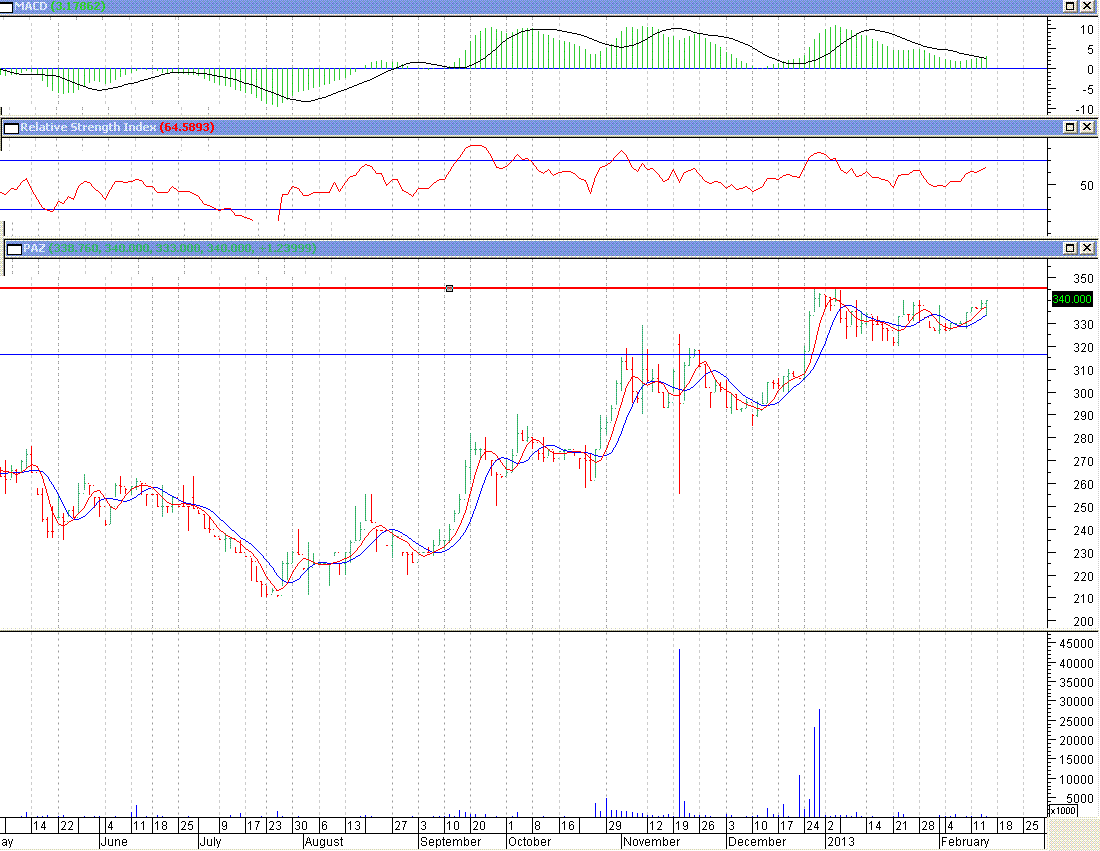Close the PAZ price panel
This screenshot has height=851, width=1100.
coord(1087,248)
